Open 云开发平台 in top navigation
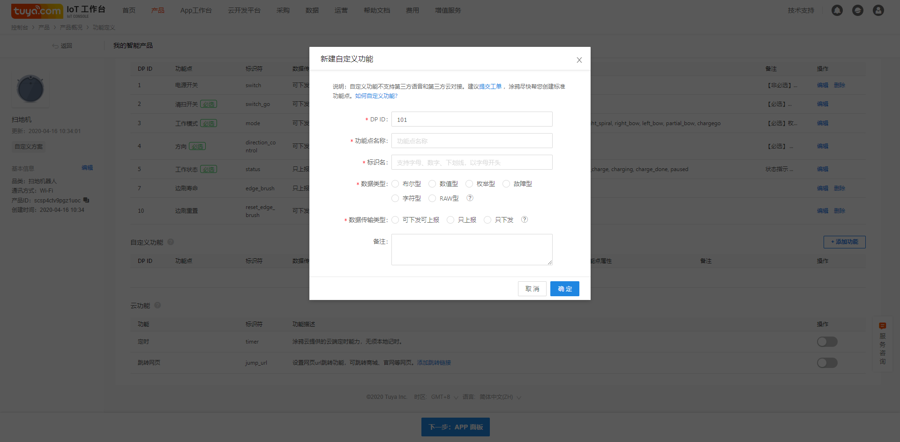This screenshot has height=442, width=900. click(244, 10)
